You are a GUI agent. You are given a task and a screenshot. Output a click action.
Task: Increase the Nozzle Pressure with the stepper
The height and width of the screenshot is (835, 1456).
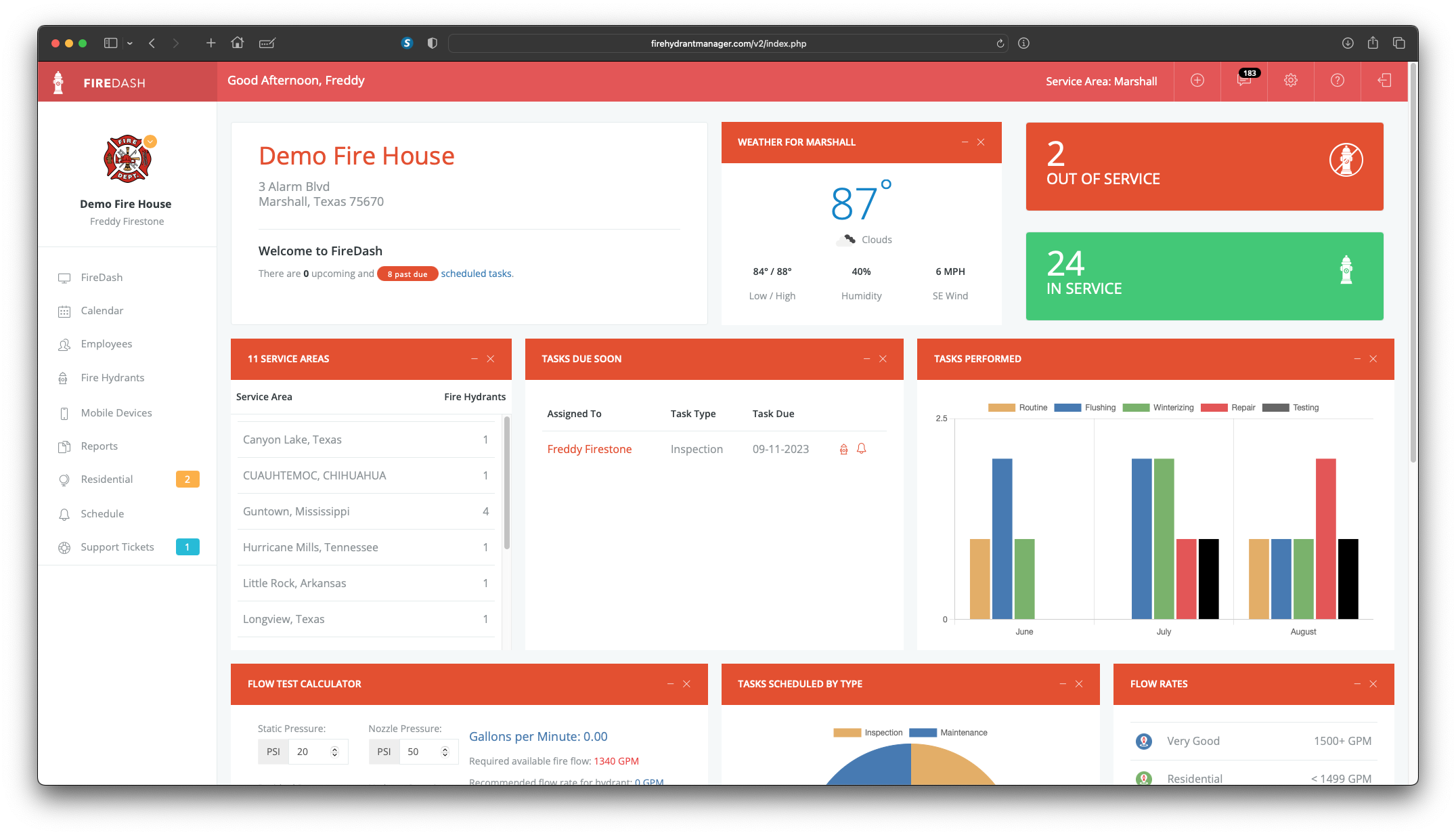tap(445, 748)
